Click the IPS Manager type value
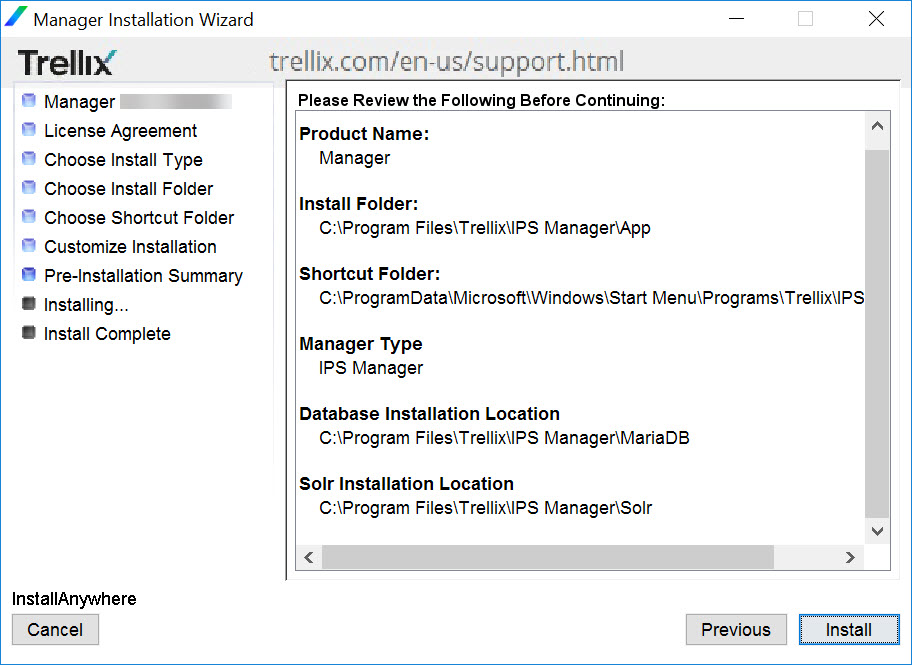The width and height of the screenshot is (912, 665). pyautogui.click(x=370, y=368)
